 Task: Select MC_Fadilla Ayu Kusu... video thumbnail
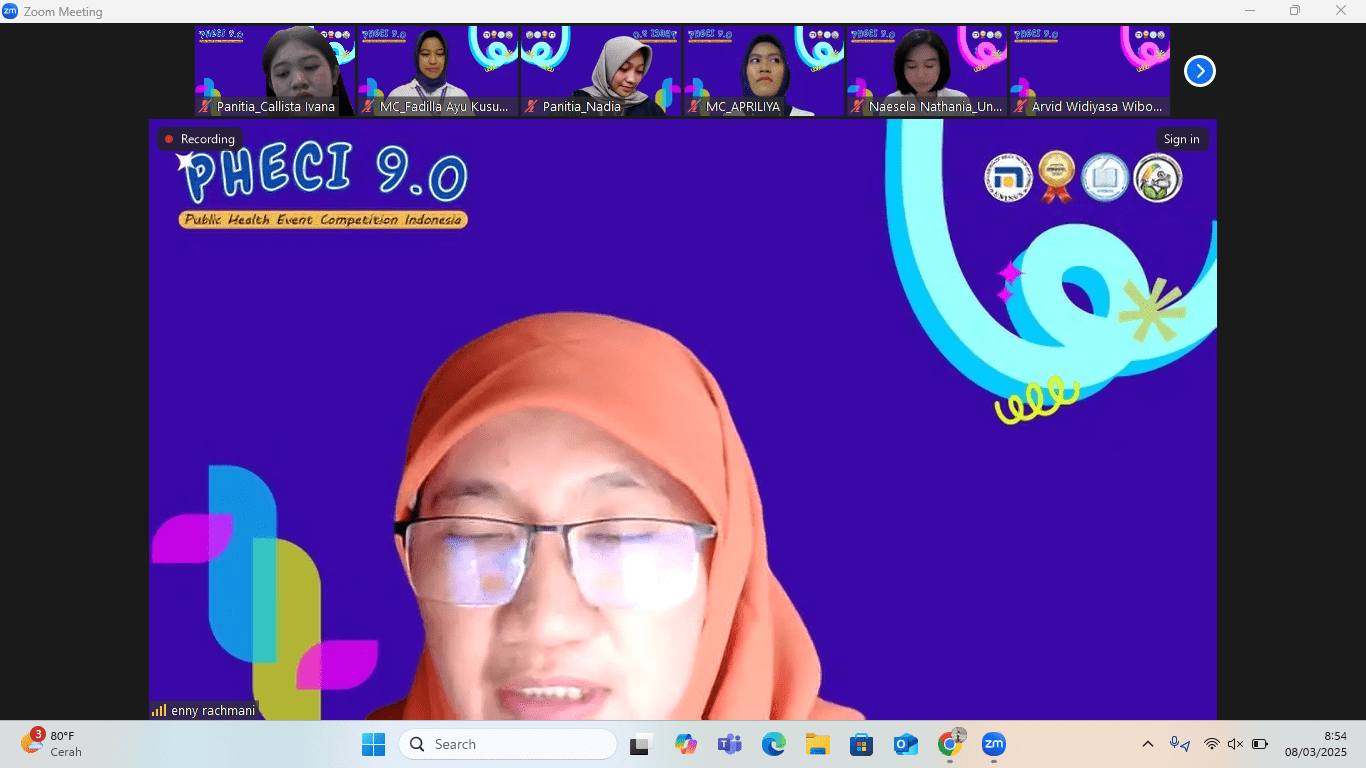point(438,71)
